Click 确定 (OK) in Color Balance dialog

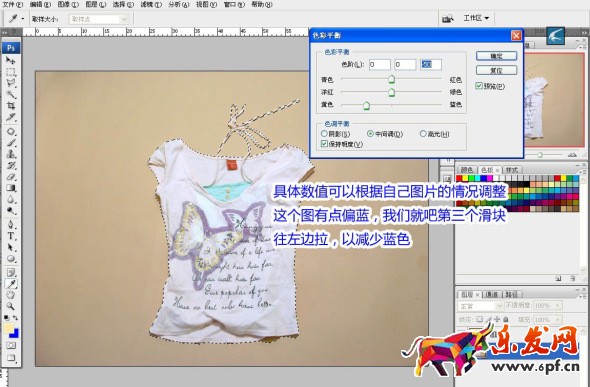[x=496, y=56]
